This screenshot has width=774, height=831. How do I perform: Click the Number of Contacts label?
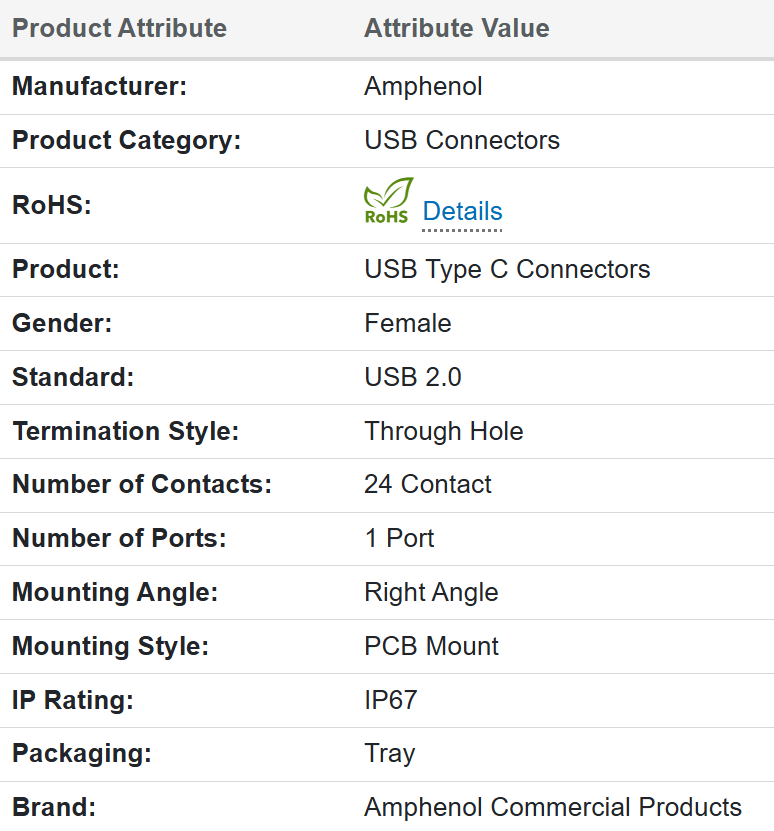coord(142,485)
